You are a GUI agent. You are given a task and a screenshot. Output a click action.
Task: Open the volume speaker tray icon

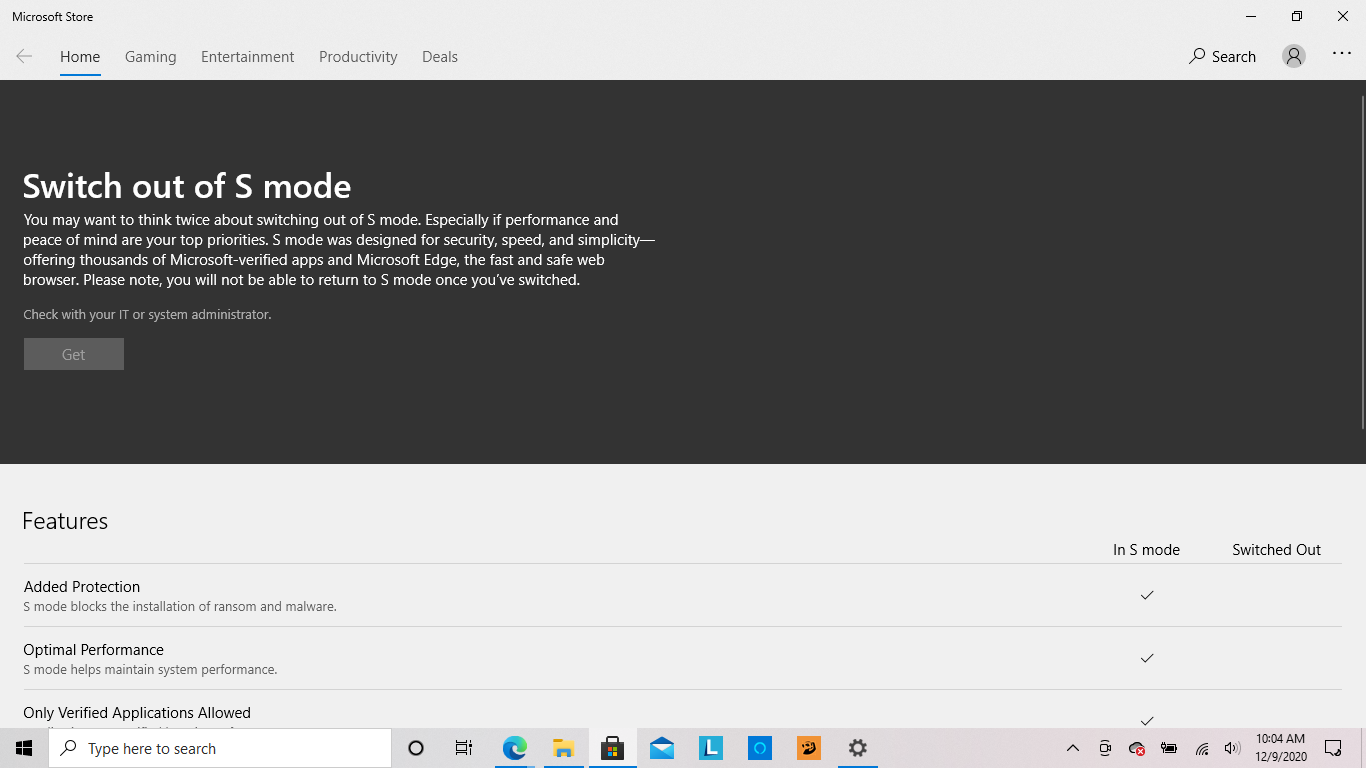(x=1232, y=748)
